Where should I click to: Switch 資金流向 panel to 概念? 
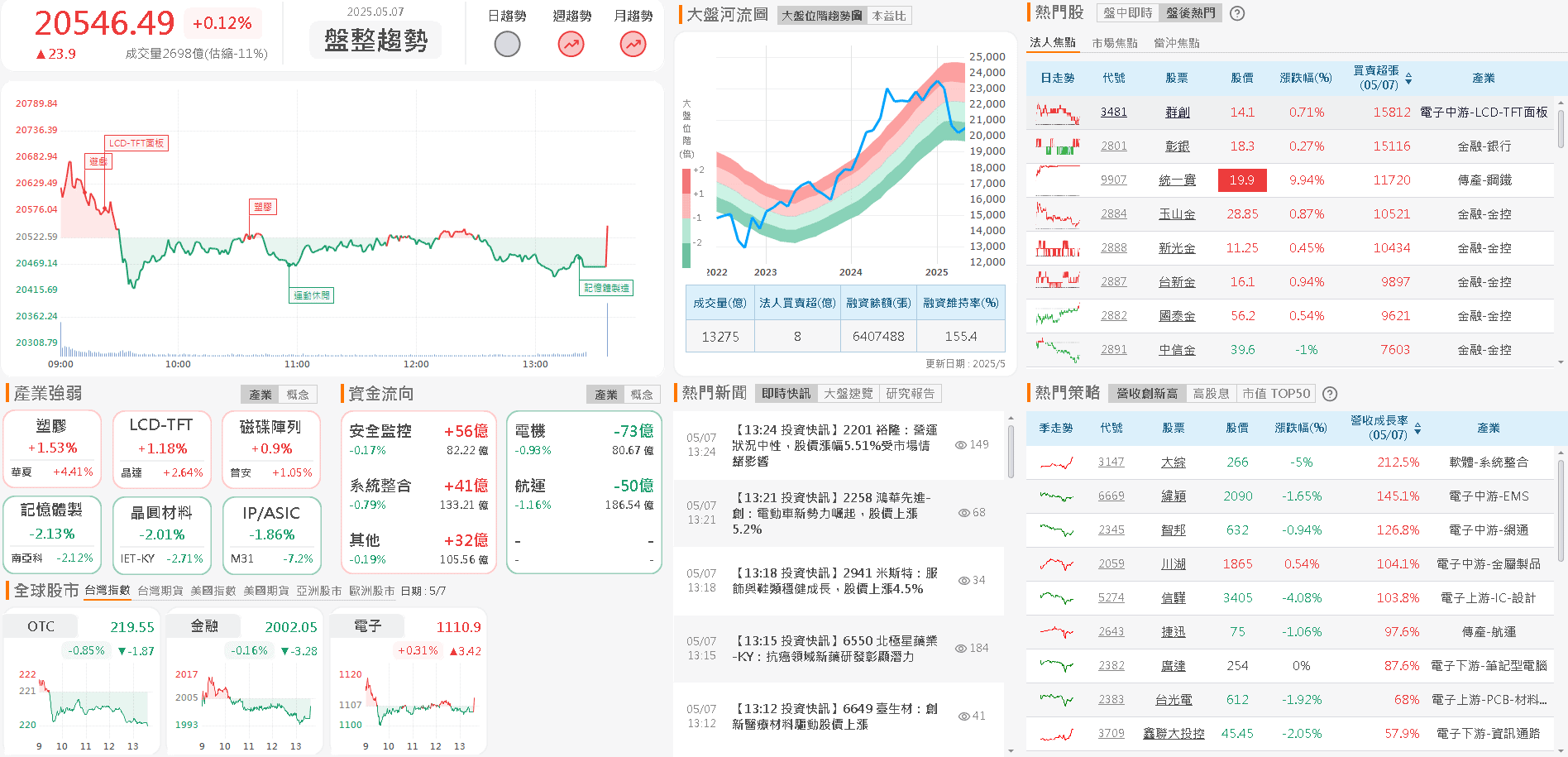(x=642, y=395)
